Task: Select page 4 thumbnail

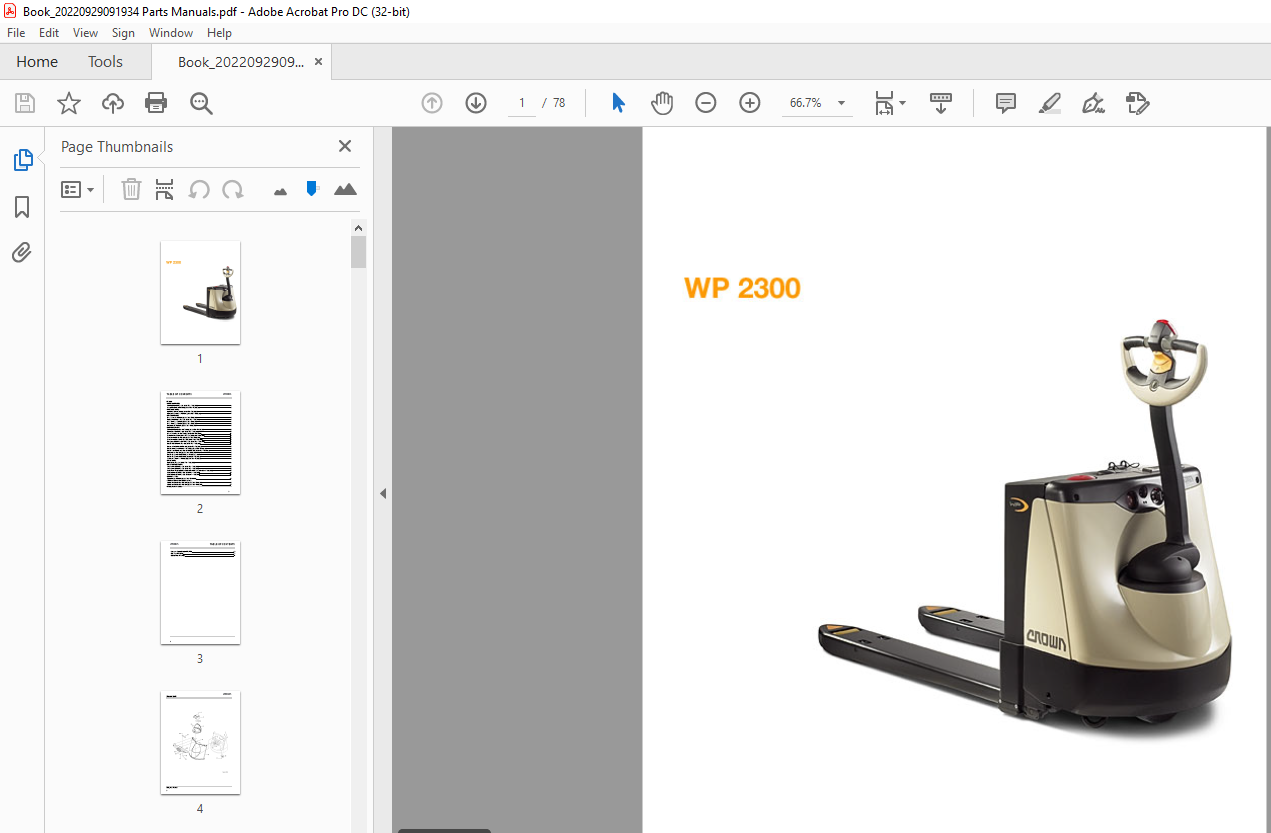Action: coord(200,742)
